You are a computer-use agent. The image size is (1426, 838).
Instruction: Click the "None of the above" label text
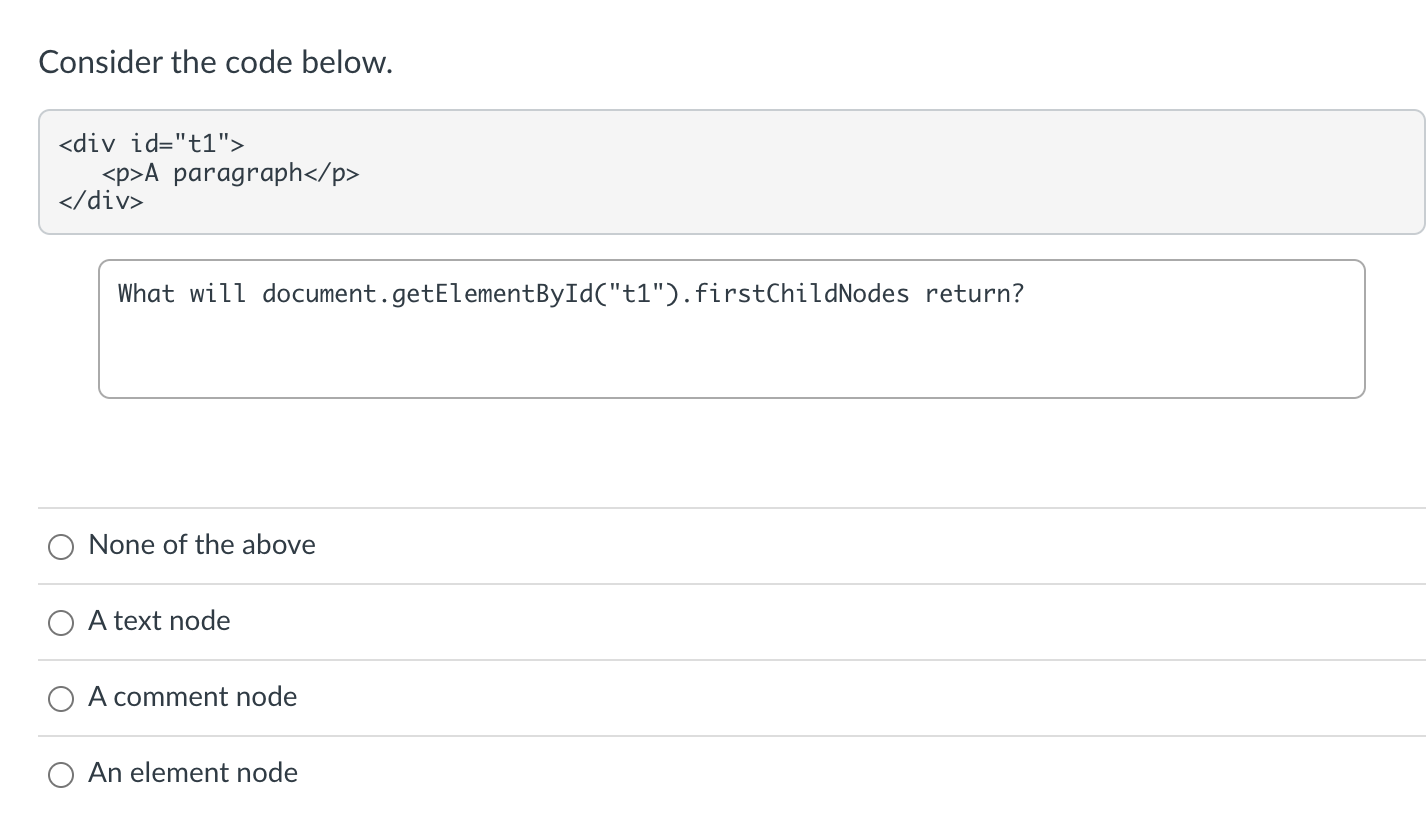point(202,545)
